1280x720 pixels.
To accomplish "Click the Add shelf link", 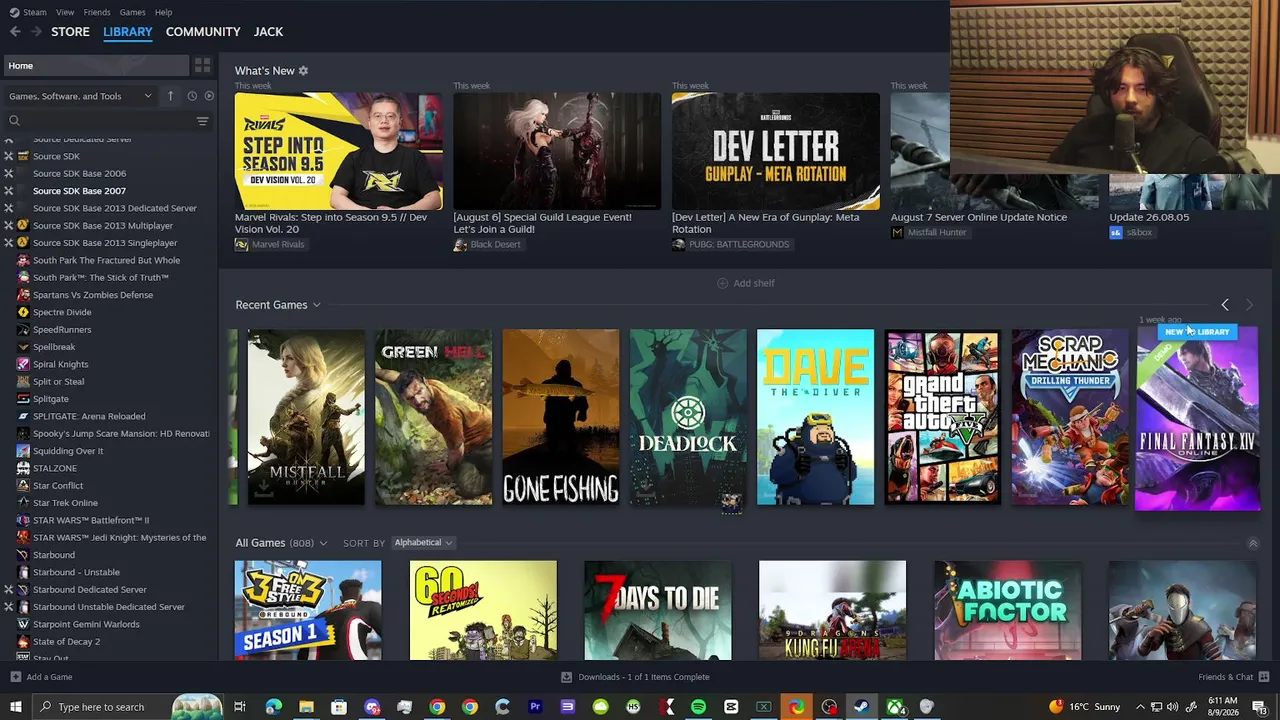I will click(x=746, y=283).
